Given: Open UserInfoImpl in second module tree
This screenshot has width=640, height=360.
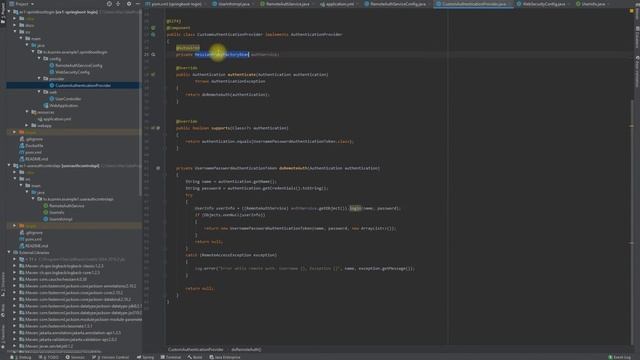Looking at the screenshot, I should coord(61,219).
